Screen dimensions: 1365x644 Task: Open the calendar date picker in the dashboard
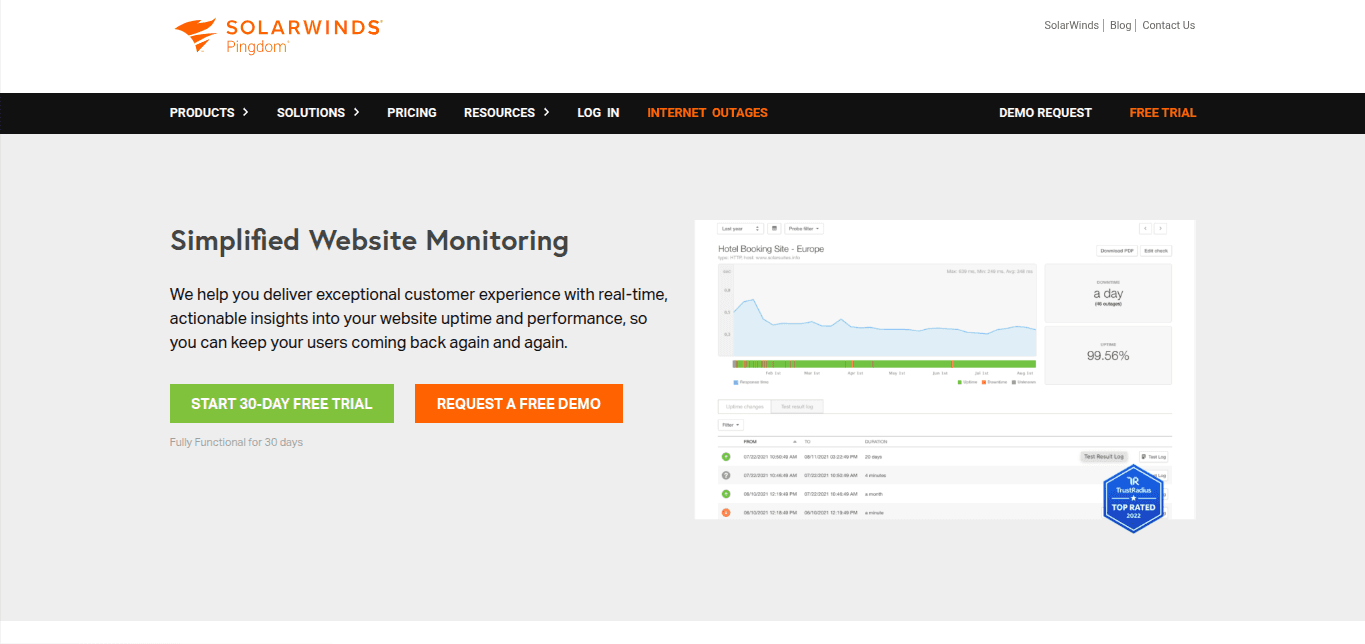[x=776, y=228]
